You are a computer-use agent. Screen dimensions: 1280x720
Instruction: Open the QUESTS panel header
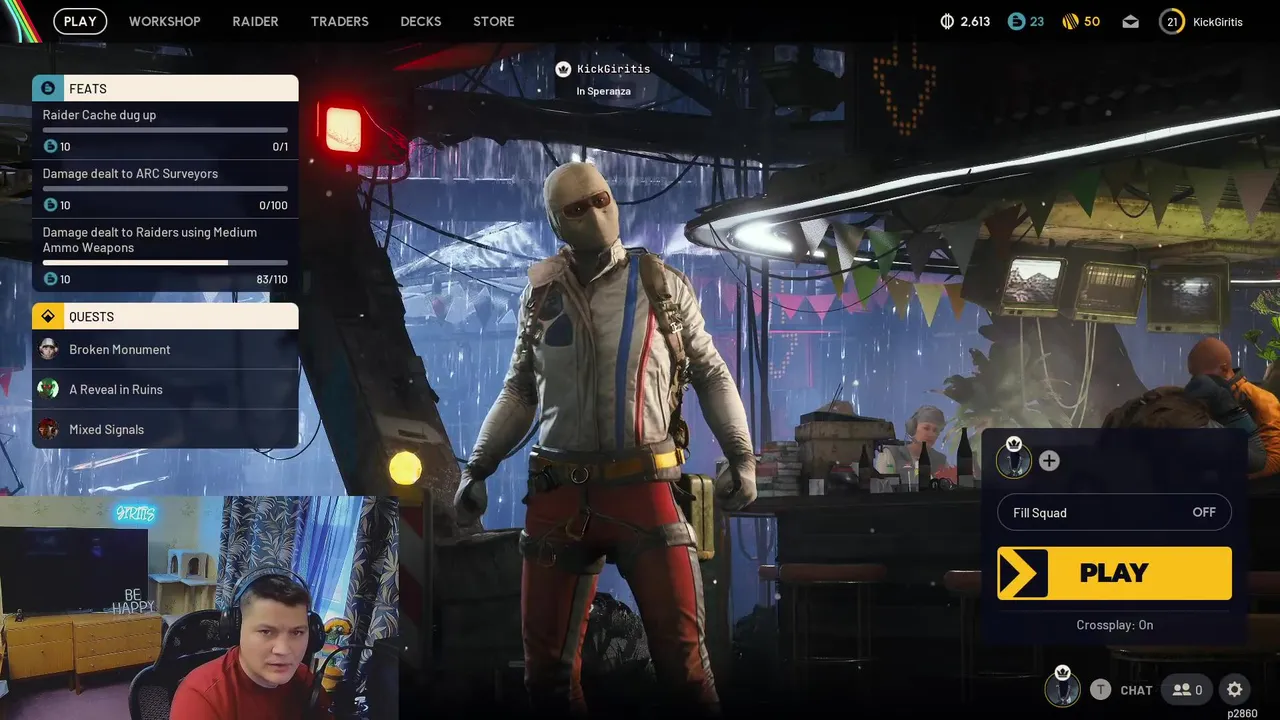(165, 316)
